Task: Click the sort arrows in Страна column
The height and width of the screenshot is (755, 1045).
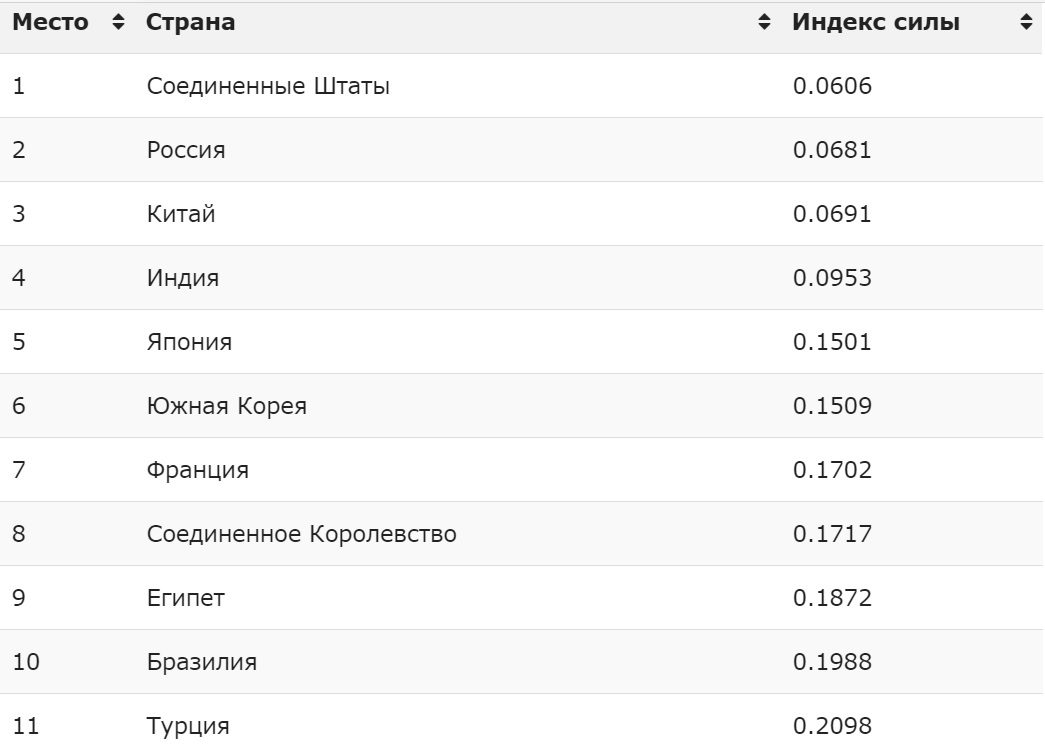Action: tap(764, 22)
